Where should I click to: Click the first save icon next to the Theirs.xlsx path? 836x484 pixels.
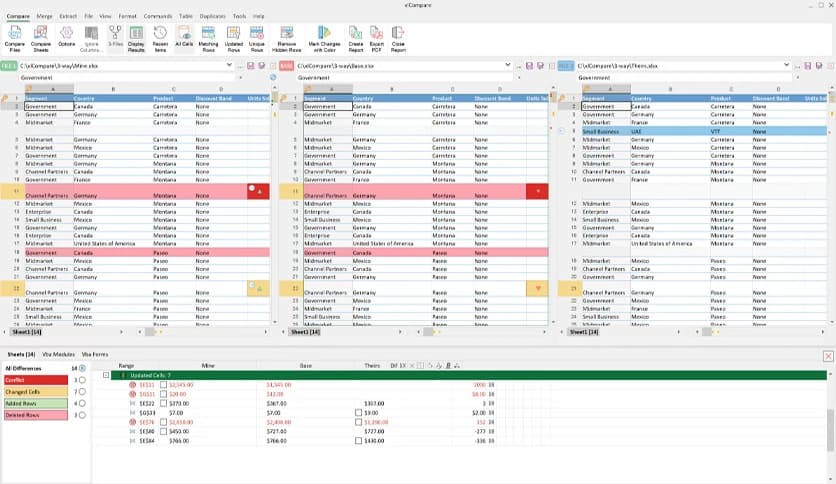pyautogui.click(x=808, y=66)
